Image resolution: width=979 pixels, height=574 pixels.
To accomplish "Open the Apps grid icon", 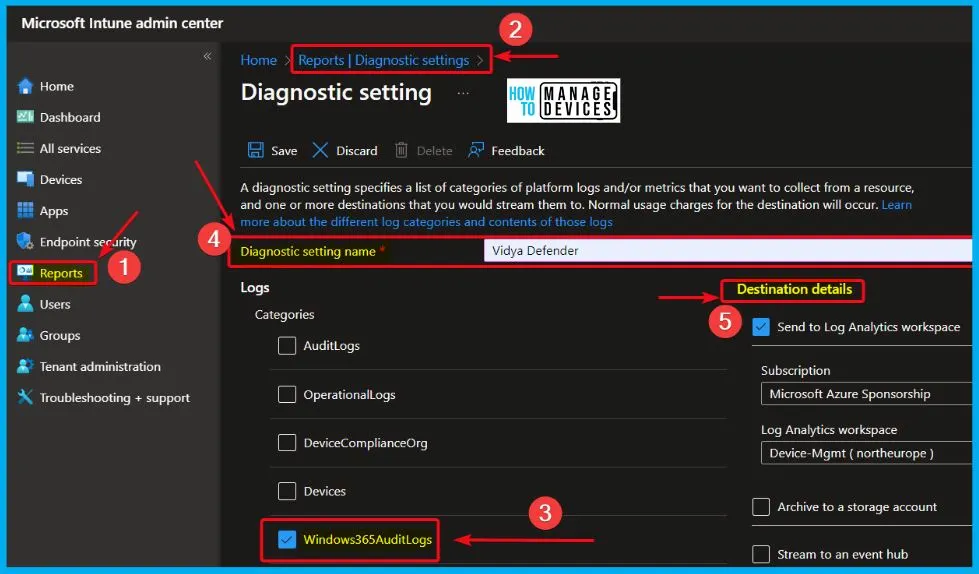I will (26, 211).
